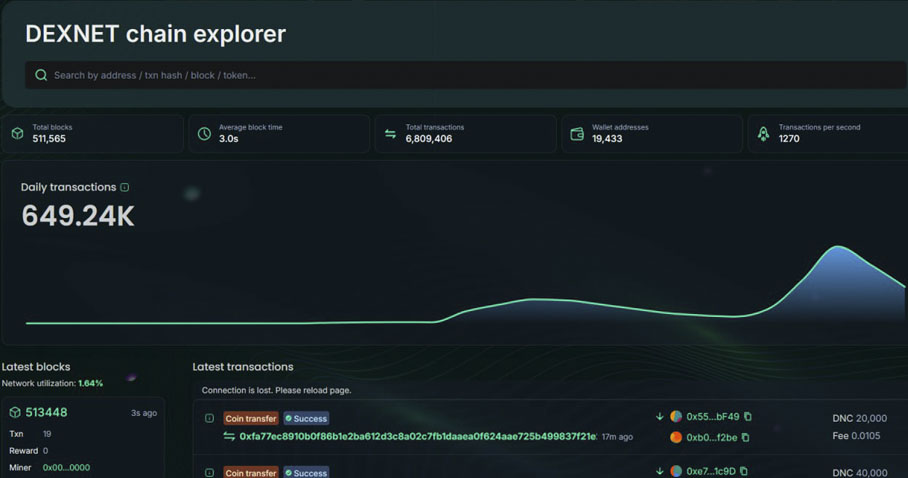Click the peak of daily transactions chart

coord(838,247)
